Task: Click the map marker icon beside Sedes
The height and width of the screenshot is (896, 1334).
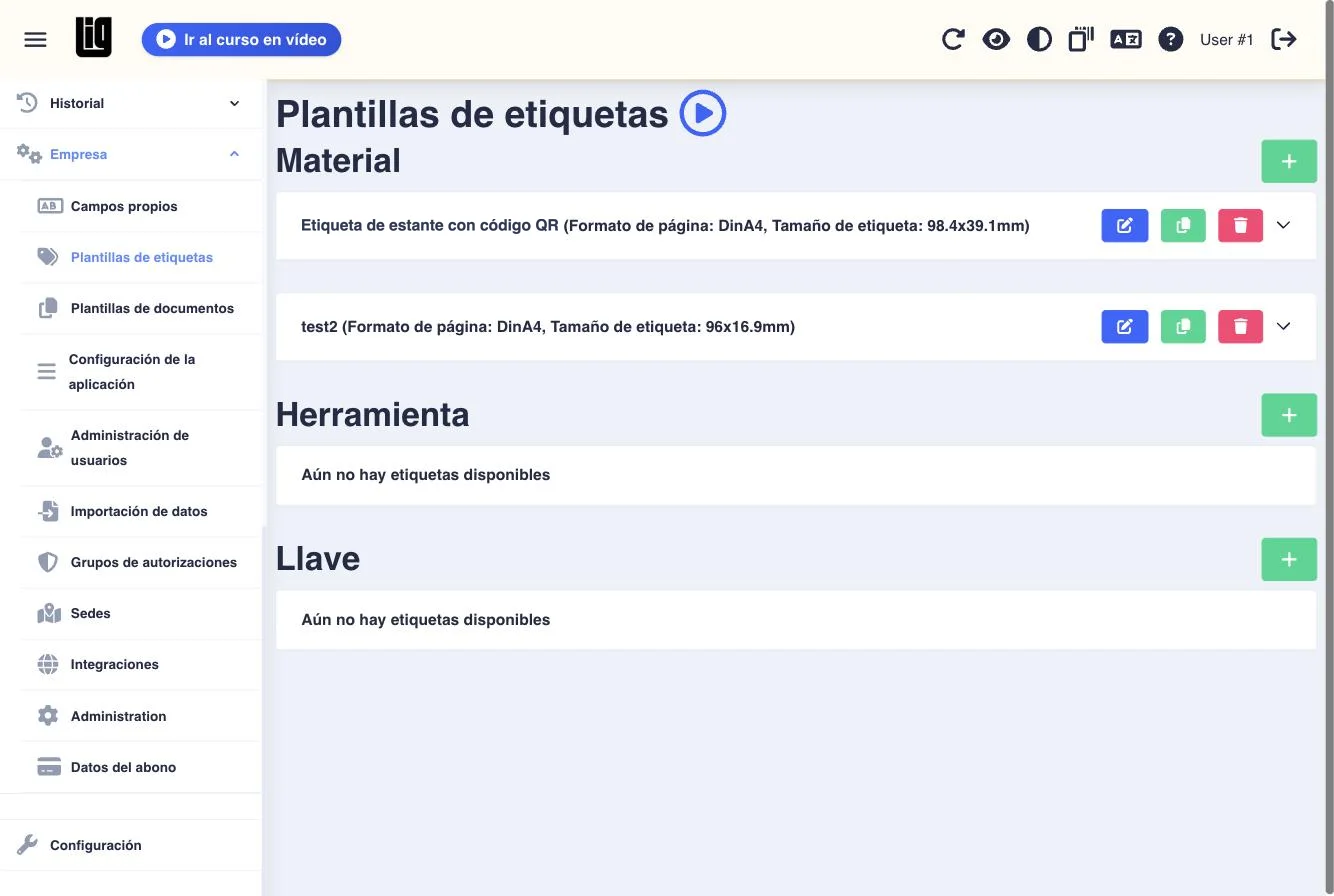Action: click(49, 613)
